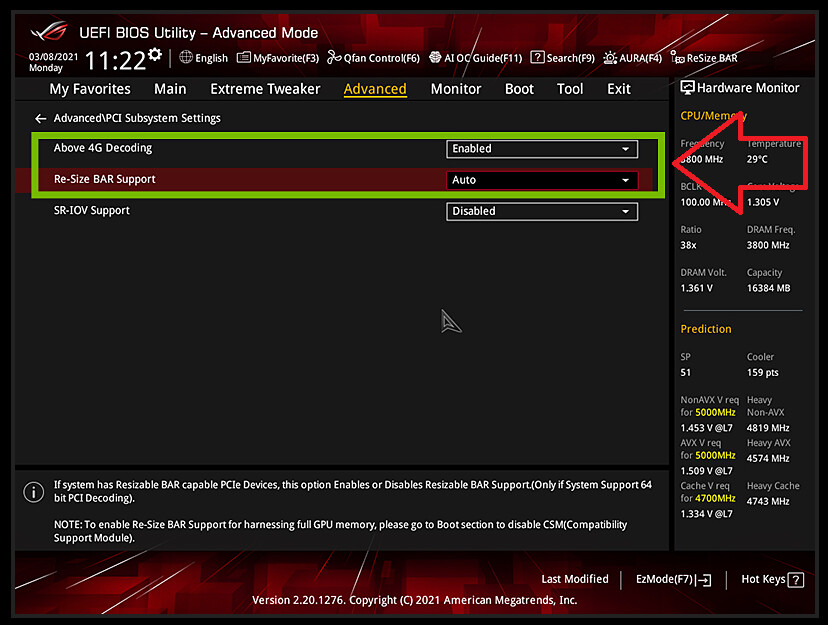
Task: Switch to EzMode(F7)
Action: coord(673,579)
